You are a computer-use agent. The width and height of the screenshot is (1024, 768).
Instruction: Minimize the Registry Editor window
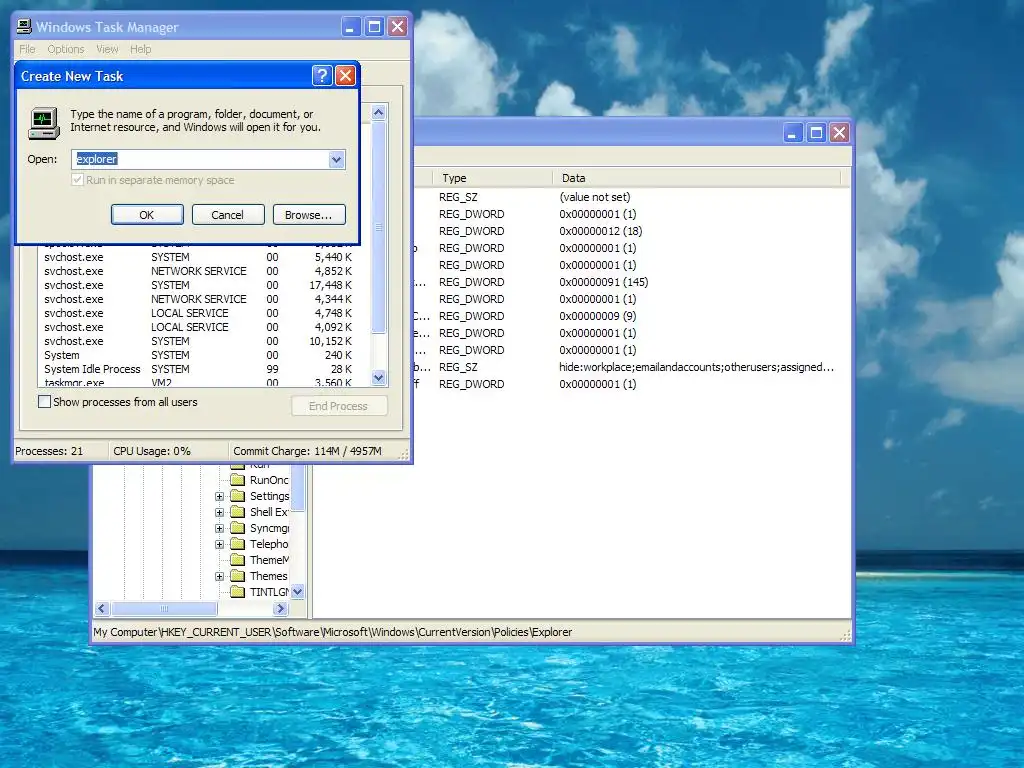tap(793, 133)
